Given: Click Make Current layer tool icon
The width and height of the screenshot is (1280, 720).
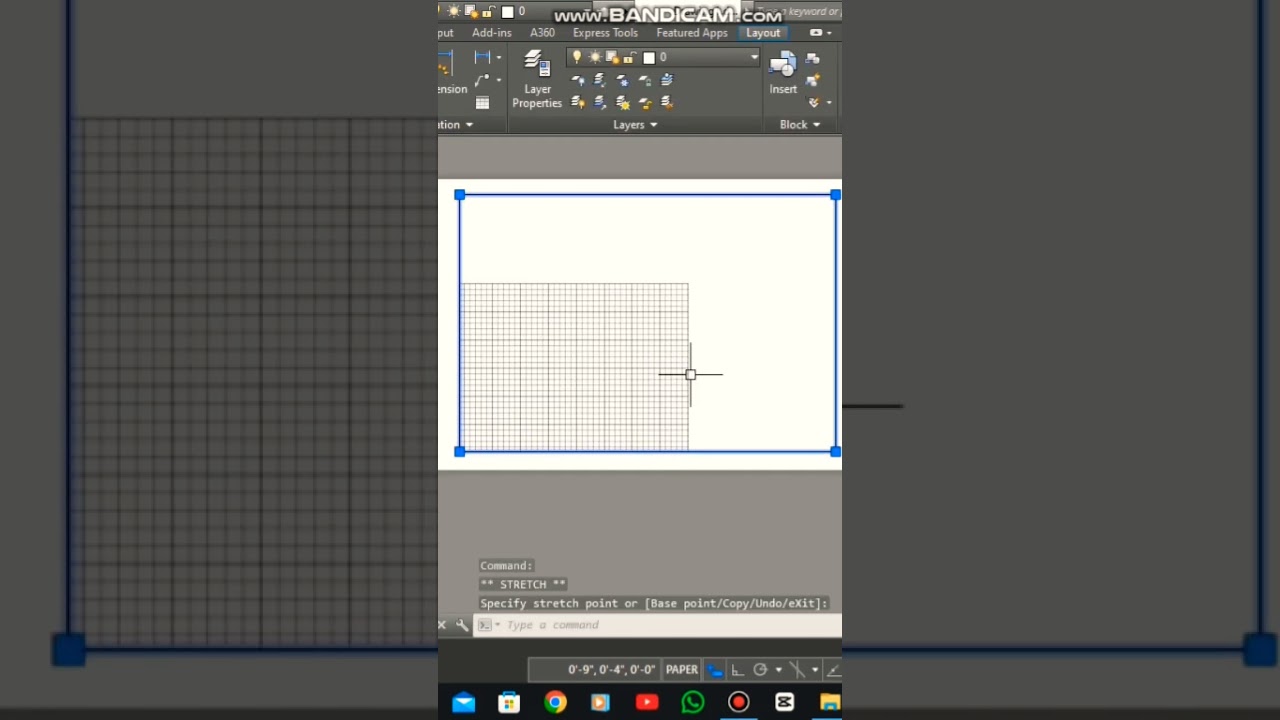Looking at the screenshot, I should (667, 80).
